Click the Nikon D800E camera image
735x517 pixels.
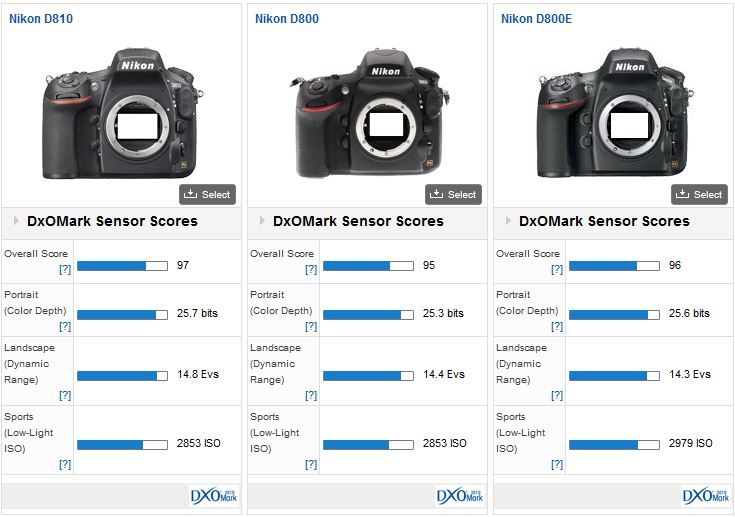click(x=614, y=112)
